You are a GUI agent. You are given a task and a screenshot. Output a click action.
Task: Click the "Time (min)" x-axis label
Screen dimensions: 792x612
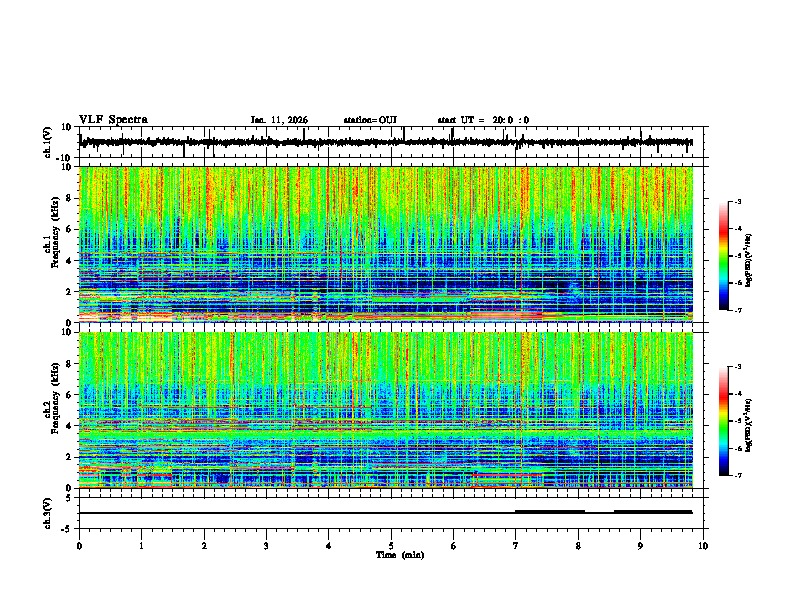pos(400,555)
